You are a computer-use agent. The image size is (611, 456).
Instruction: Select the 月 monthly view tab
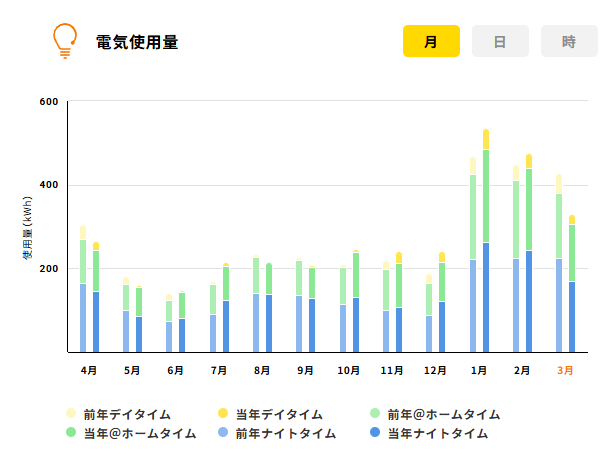(431, 42)
